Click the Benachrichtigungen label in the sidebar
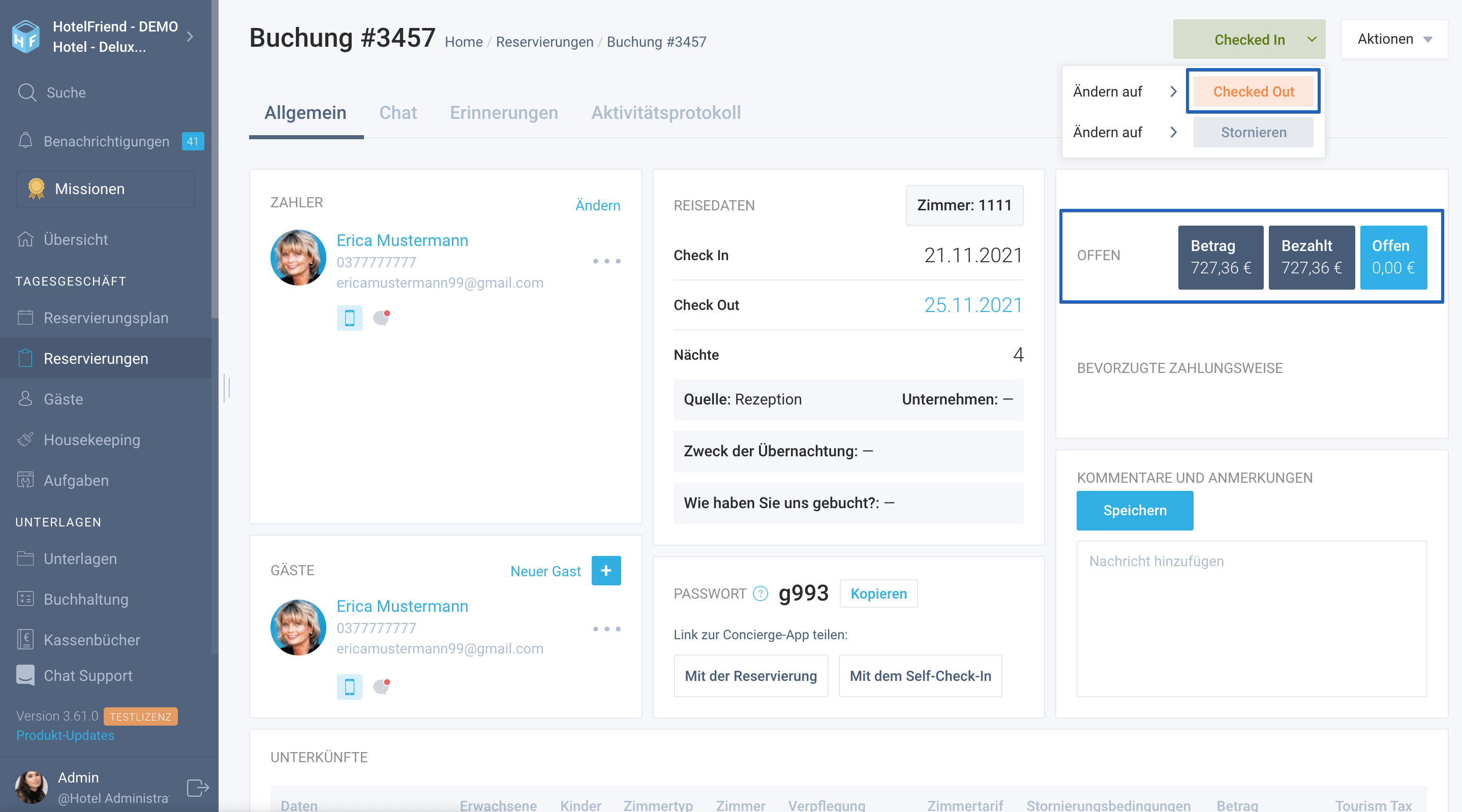The height and width of the screenshot is (812, 1462). click(x=106, y=141)
